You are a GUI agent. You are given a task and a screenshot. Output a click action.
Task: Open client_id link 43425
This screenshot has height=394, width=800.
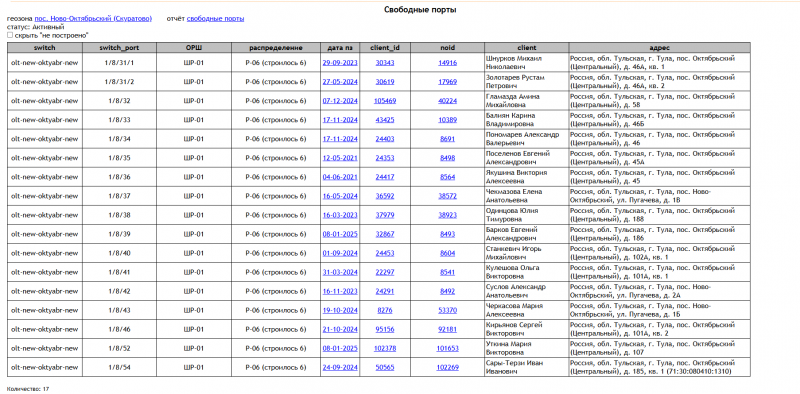coord(385,120)
